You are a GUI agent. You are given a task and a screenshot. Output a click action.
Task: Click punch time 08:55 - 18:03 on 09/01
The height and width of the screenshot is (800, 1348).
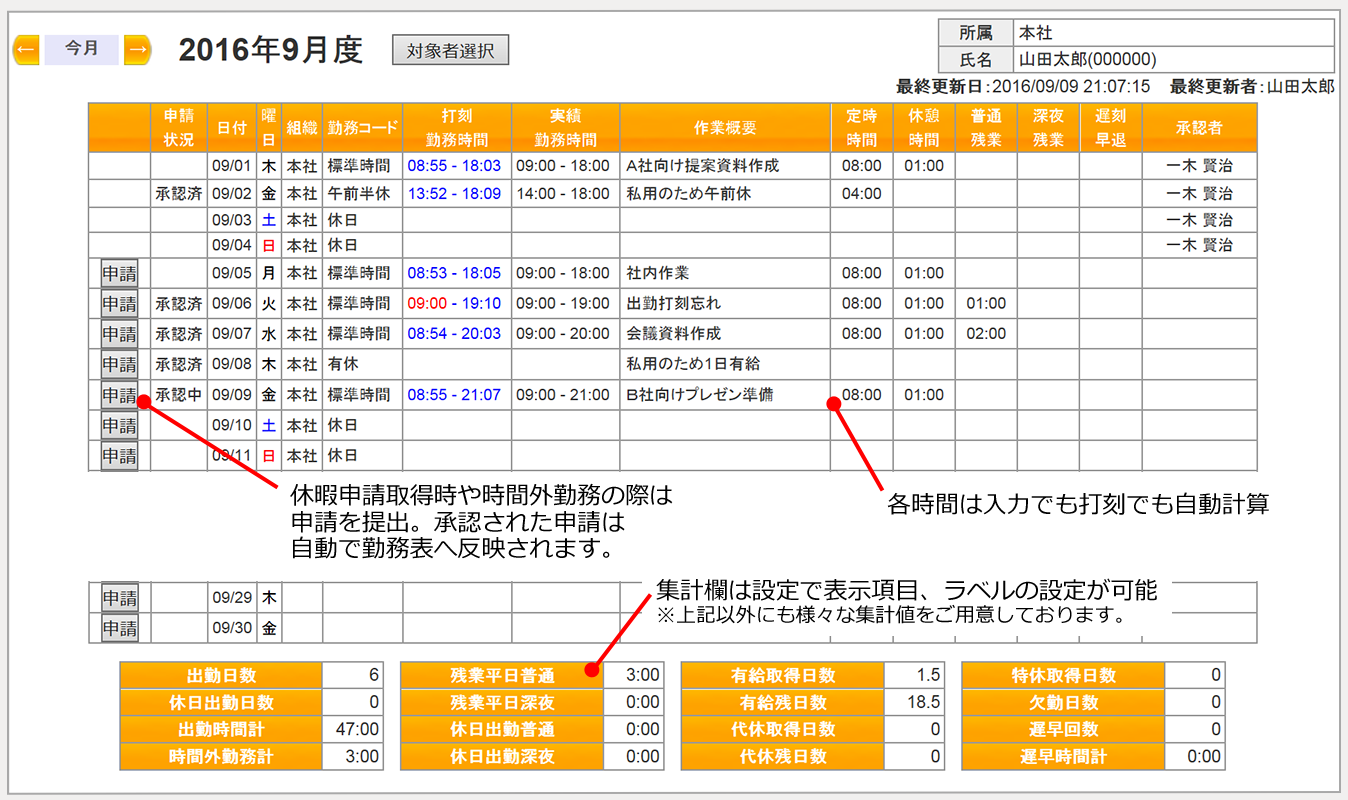coord(454,165)
